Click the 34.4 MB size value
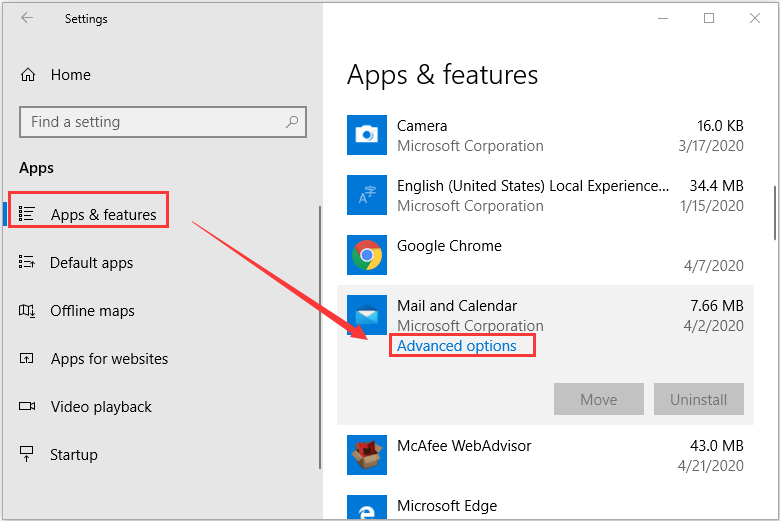The image size is (780, 521). pyautogui.click(x=716, y=186)
